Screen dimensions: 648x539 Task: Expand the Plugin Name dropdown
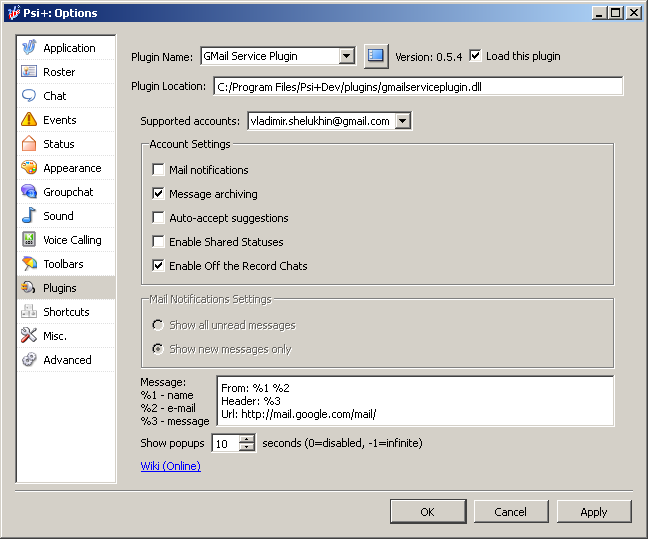pyautogui.click(x=346, y=56)
